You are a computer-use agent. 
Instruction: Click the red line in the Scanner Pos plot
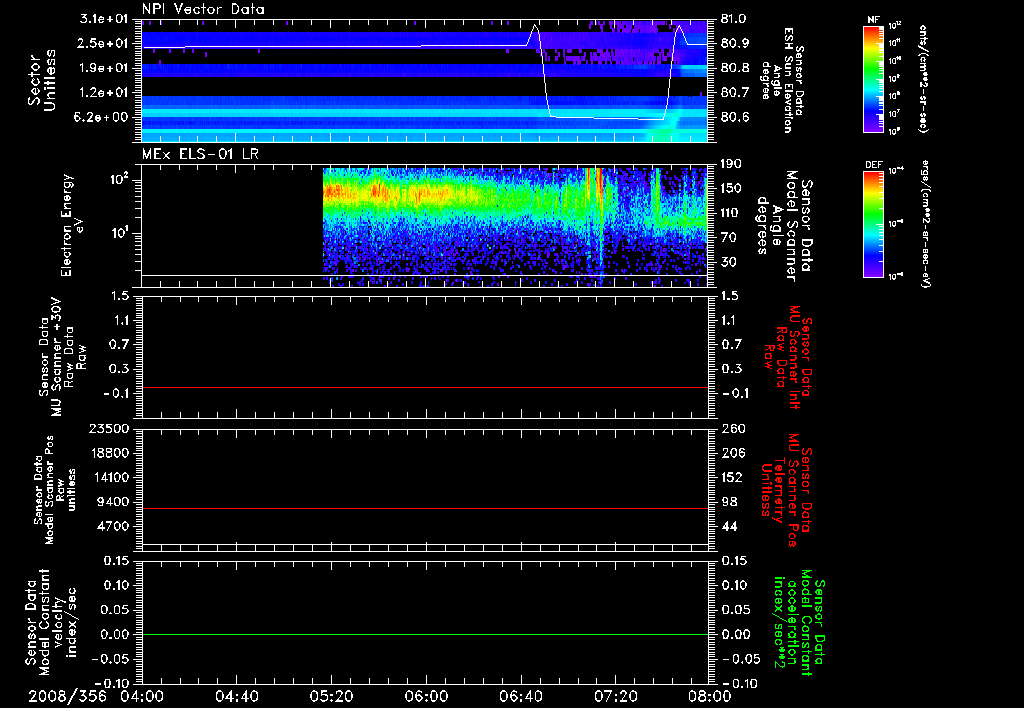[425, 508]
